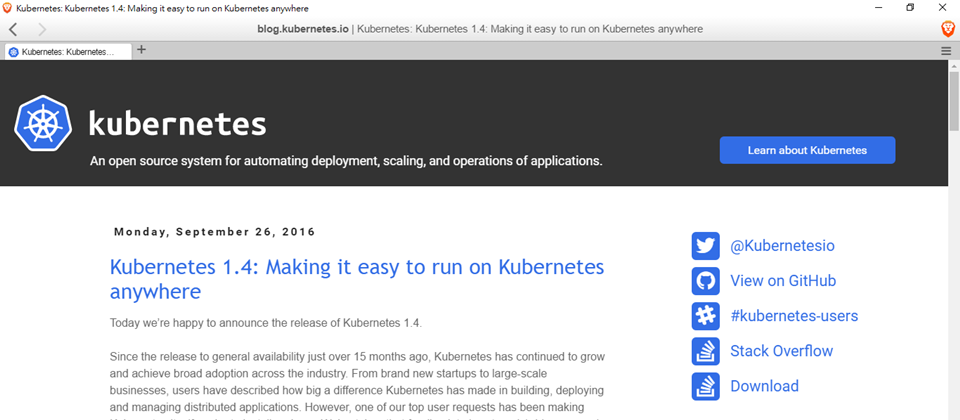The image size is (960, 420).
Task: Open the View on GitHub link
Action: click(783, 281)
